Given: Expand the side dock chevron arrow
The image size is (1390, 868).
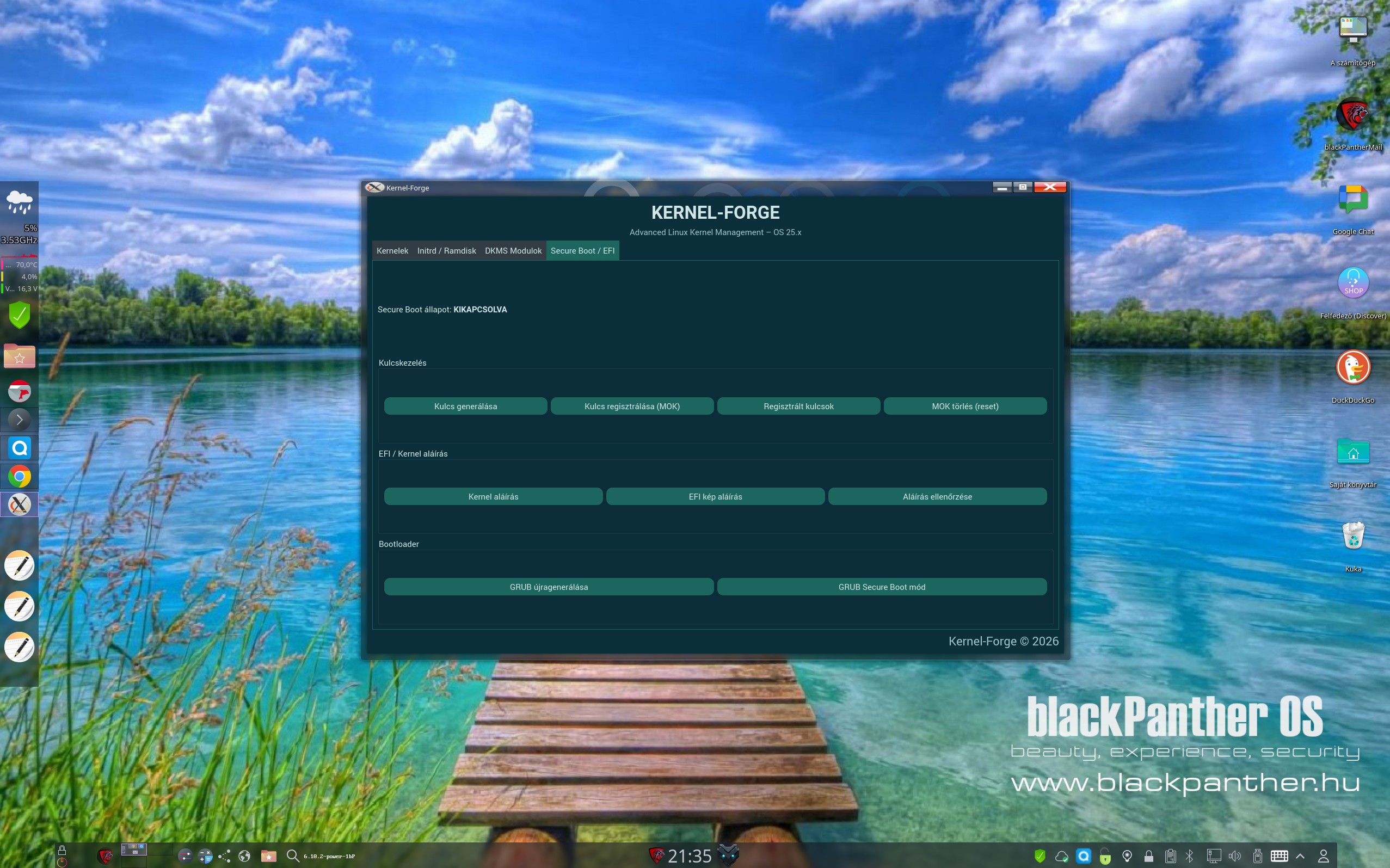Looking at the screenshot, I should (x=20, y=420).
